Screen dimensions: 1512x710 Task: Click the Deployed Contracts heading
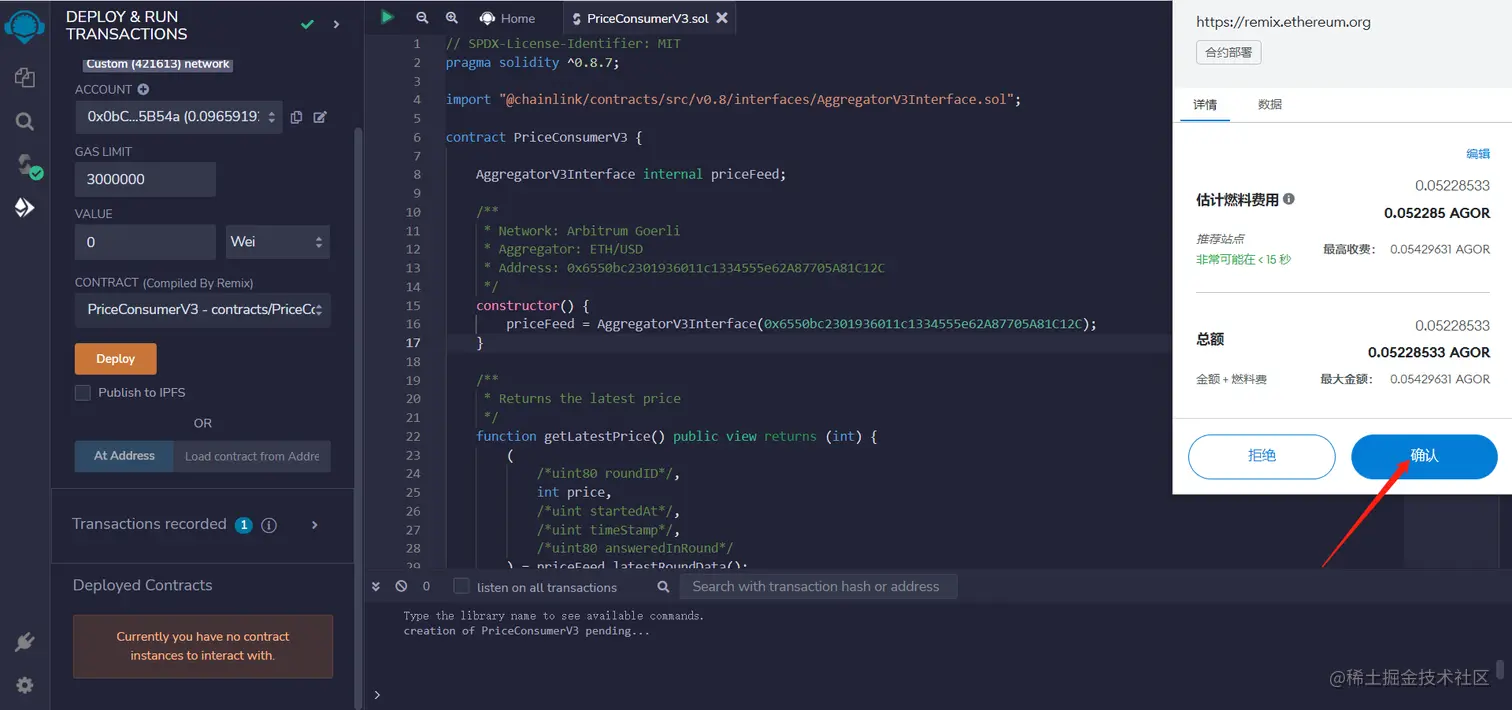pos(143,586)
